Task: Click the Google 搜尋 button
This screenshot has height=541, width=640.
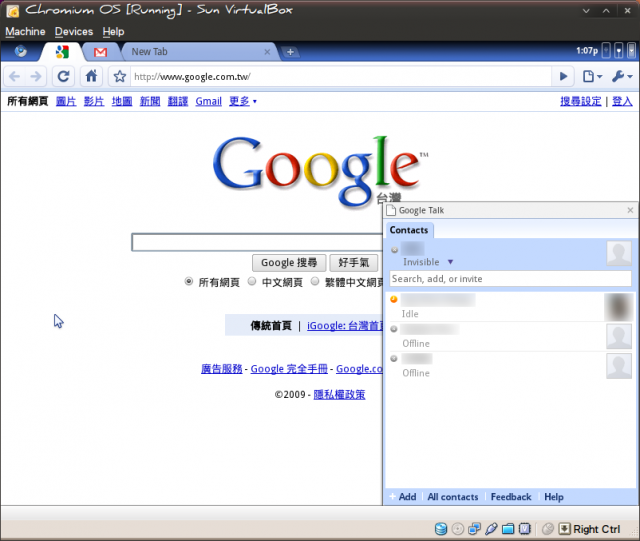Action: click(289, 263)
